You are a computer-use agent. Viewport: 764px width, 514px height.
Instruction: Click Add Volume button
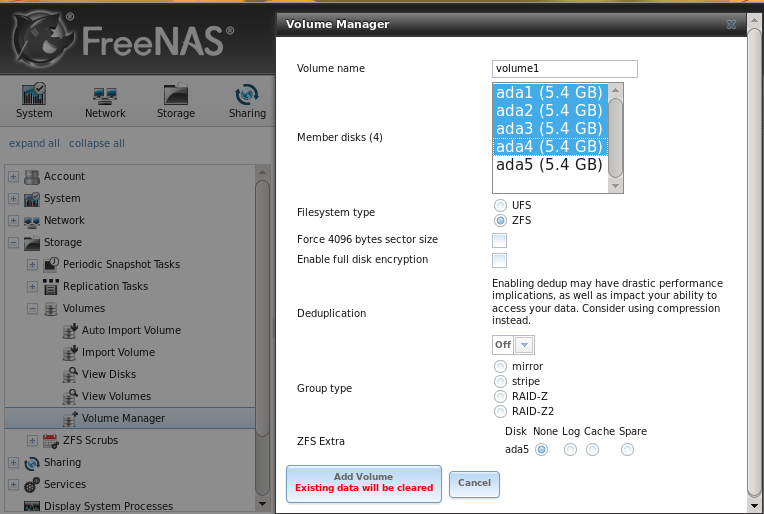[363, 484]
